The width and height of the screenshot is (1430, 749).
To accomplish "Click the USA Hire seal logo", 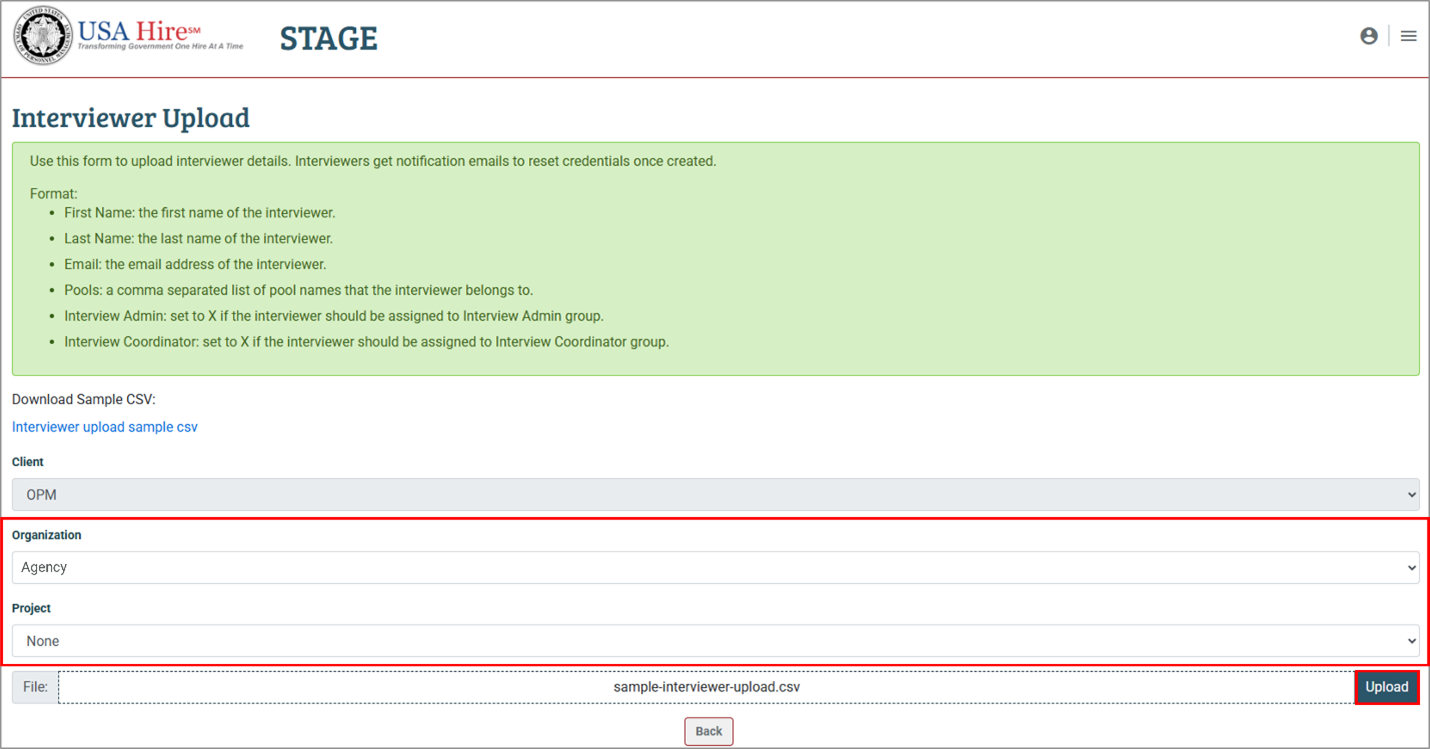I will click(x=43, y=36).
